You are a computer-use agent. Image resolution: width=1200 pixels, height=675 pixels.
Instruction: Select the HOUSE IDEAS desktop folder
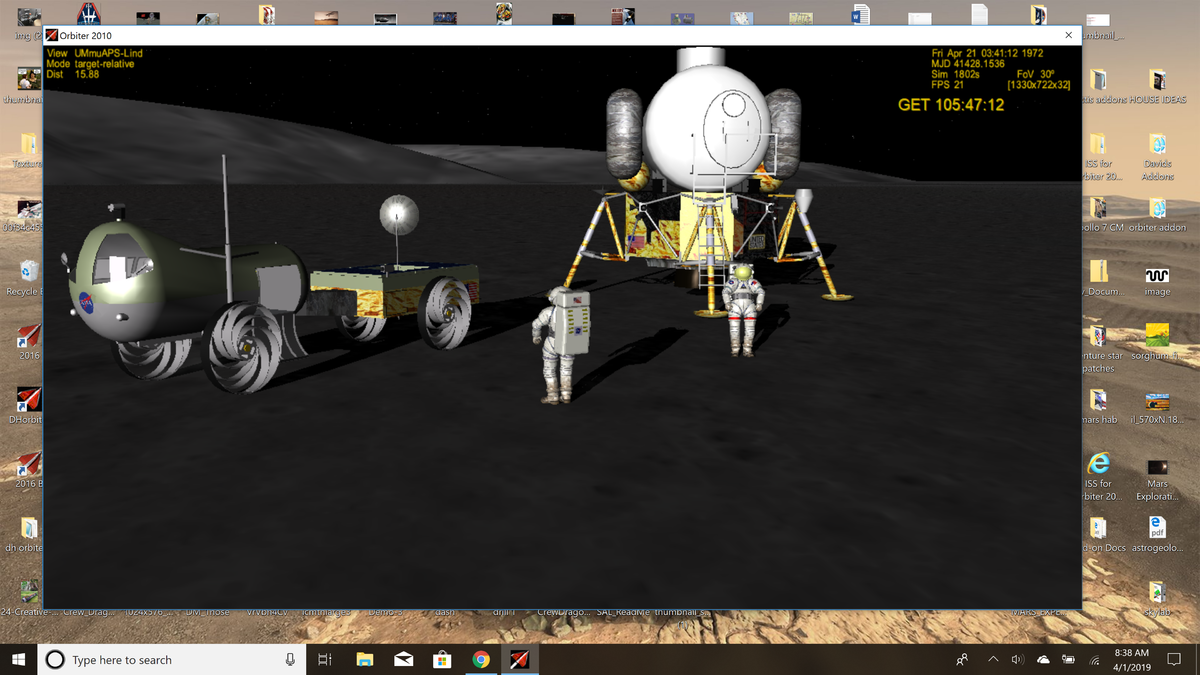tap(1158, 86)
